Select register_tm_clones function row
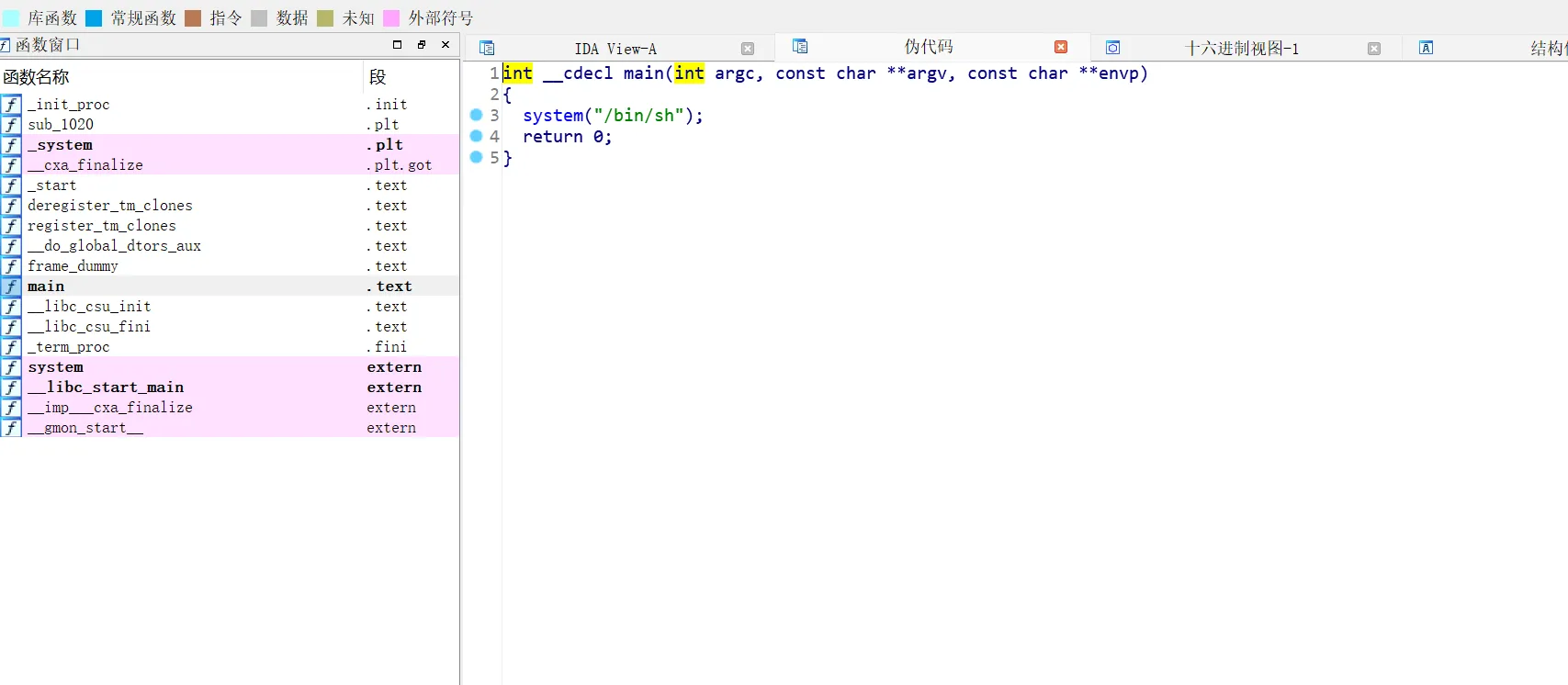The width and height of the screenshot is (1568, 685). (230, 226)
